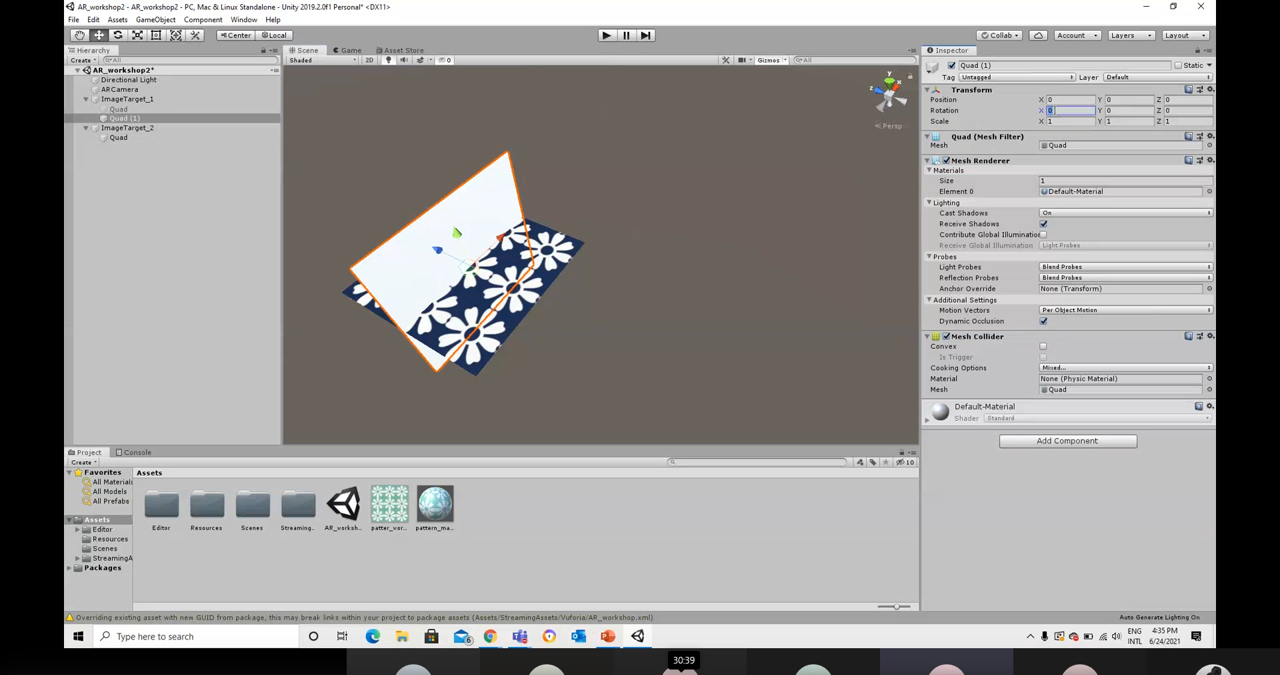Toggle the Quad (1) active checkbox
The height and width of the screenshot is (675, 1280).
[951, 65]
